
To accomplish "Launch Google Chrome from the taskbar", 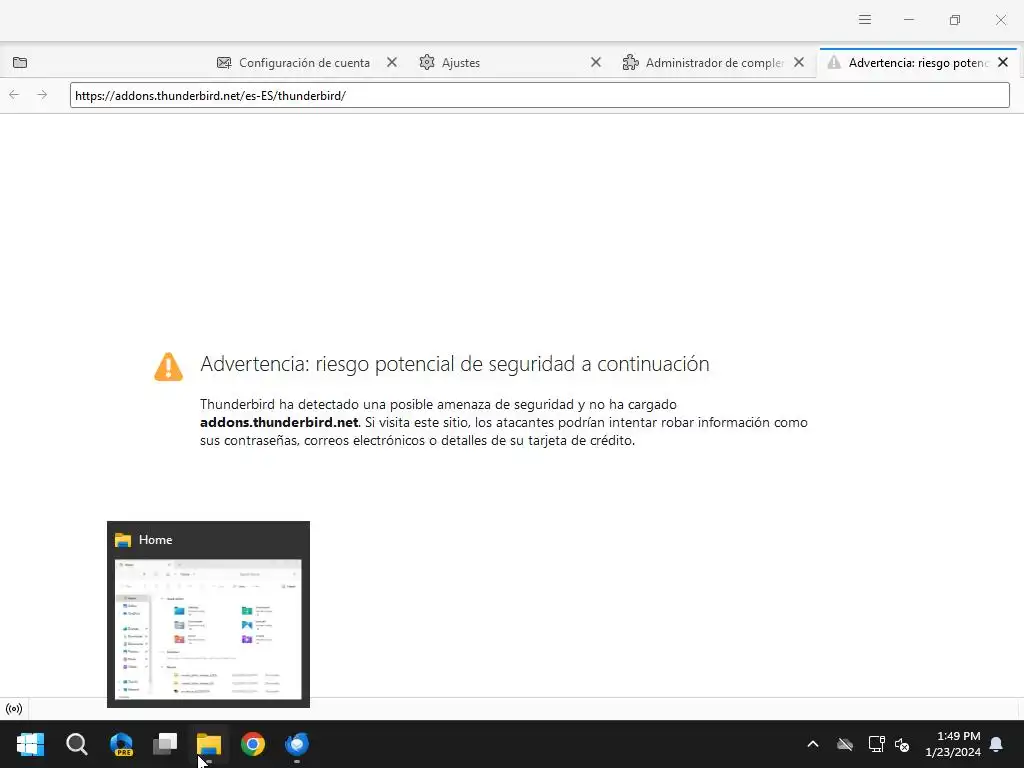I will (253, 744).
